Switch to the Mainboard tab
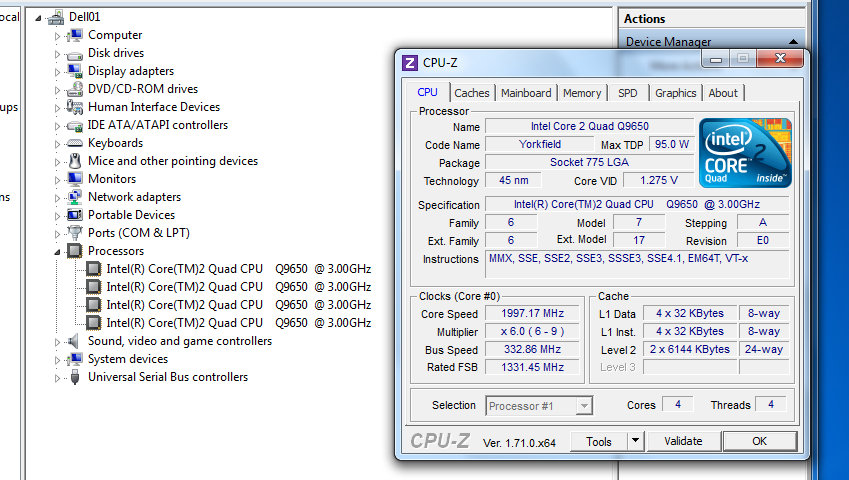Screen dimensions: 849x480 tap(526, 93)
